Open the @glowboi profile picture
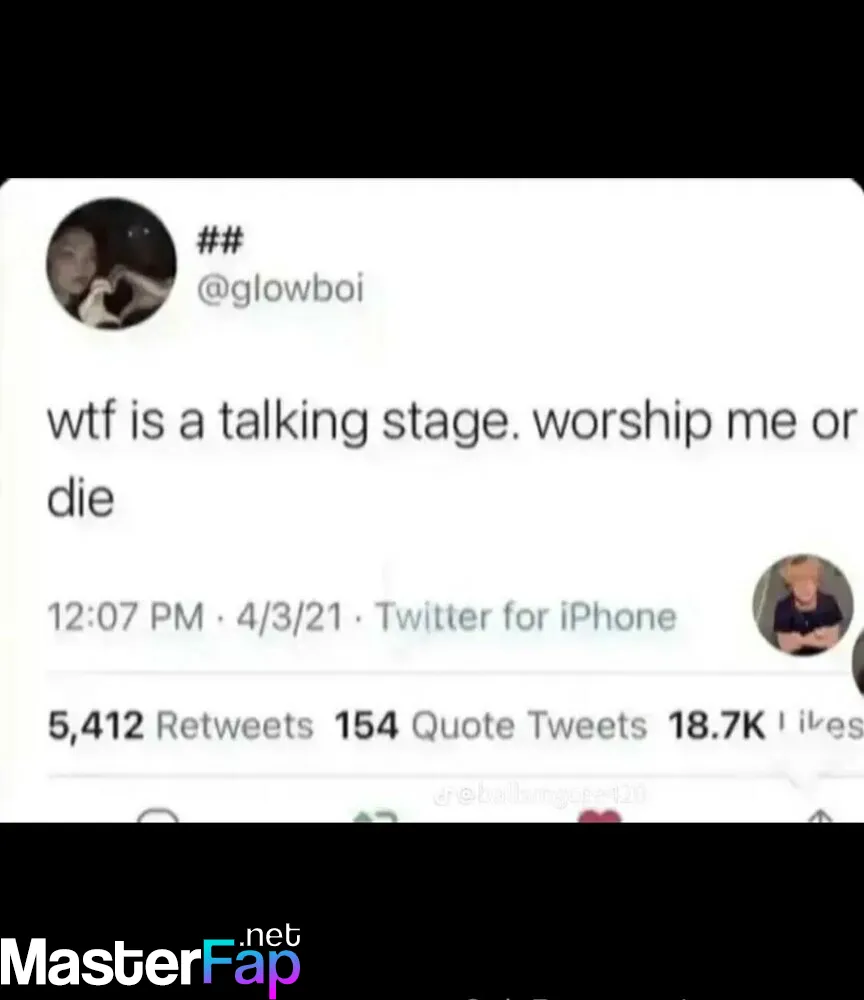This screenshot has height=1000, width=864. pos(111,264)
